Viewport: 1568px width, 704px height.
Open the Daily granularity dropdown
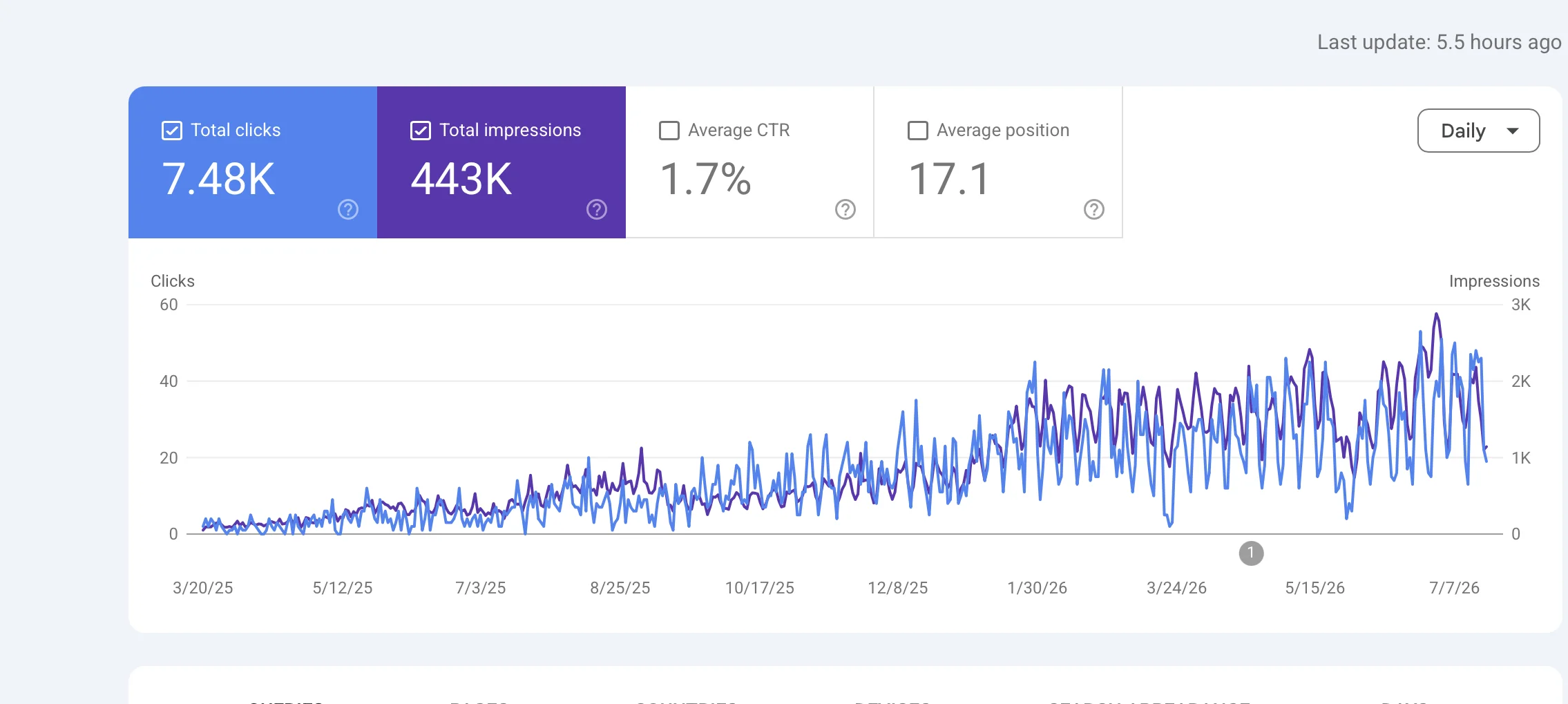tap(1478, 131)
